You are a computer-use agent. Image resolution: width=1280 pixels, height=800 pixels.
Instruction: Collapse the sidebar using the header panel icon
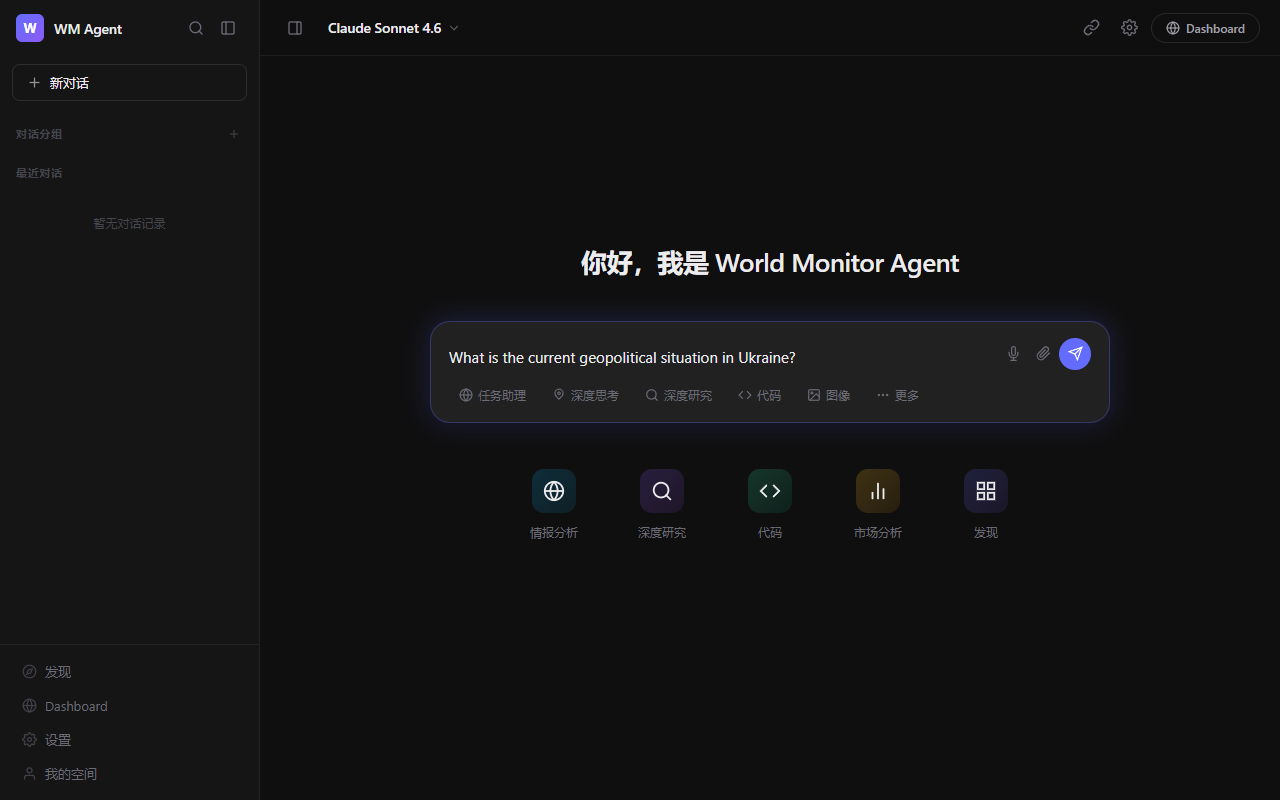coord(228,28)
